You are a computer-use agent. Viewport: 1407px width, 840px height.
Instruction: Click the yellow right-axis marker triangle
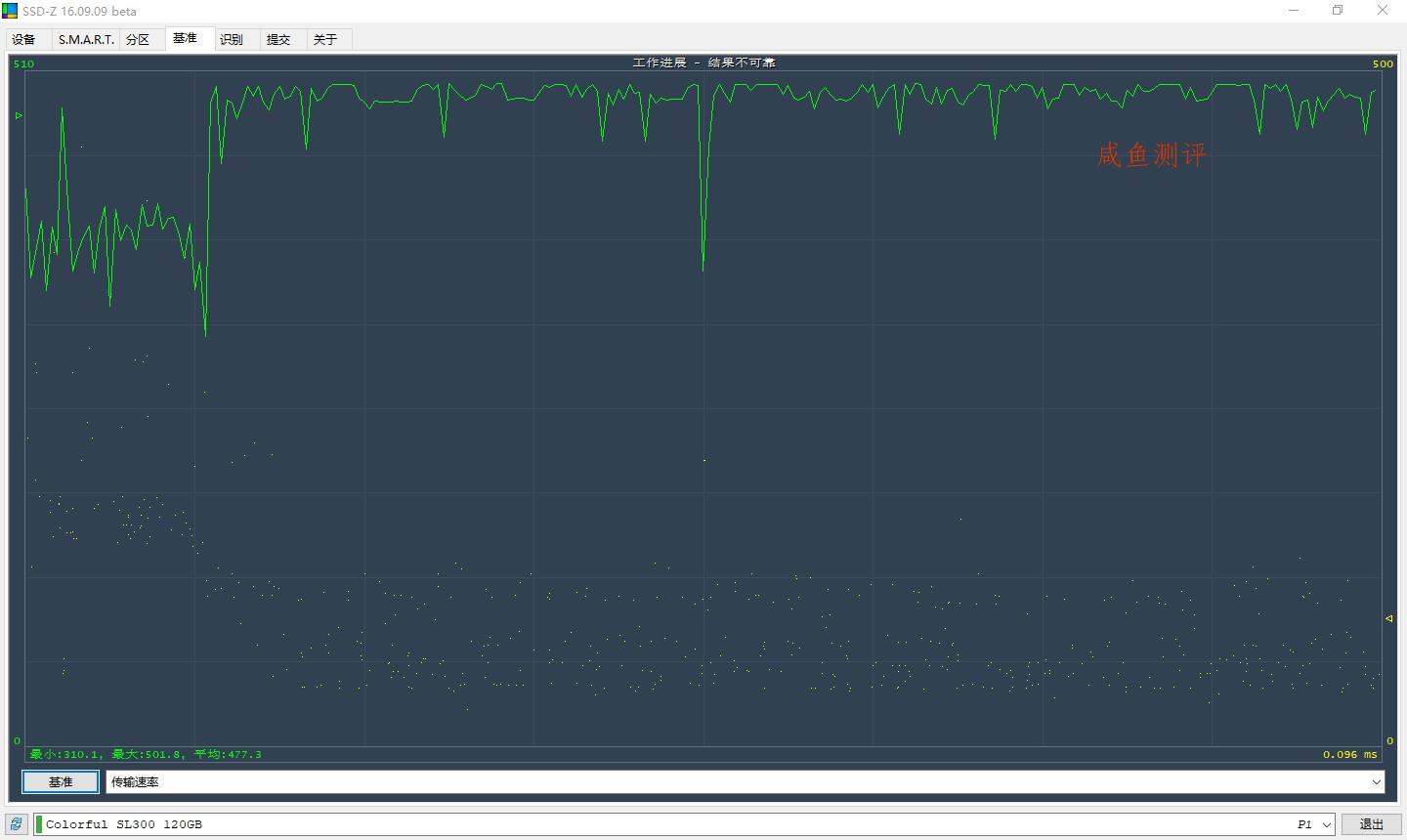pos(1388,618)
